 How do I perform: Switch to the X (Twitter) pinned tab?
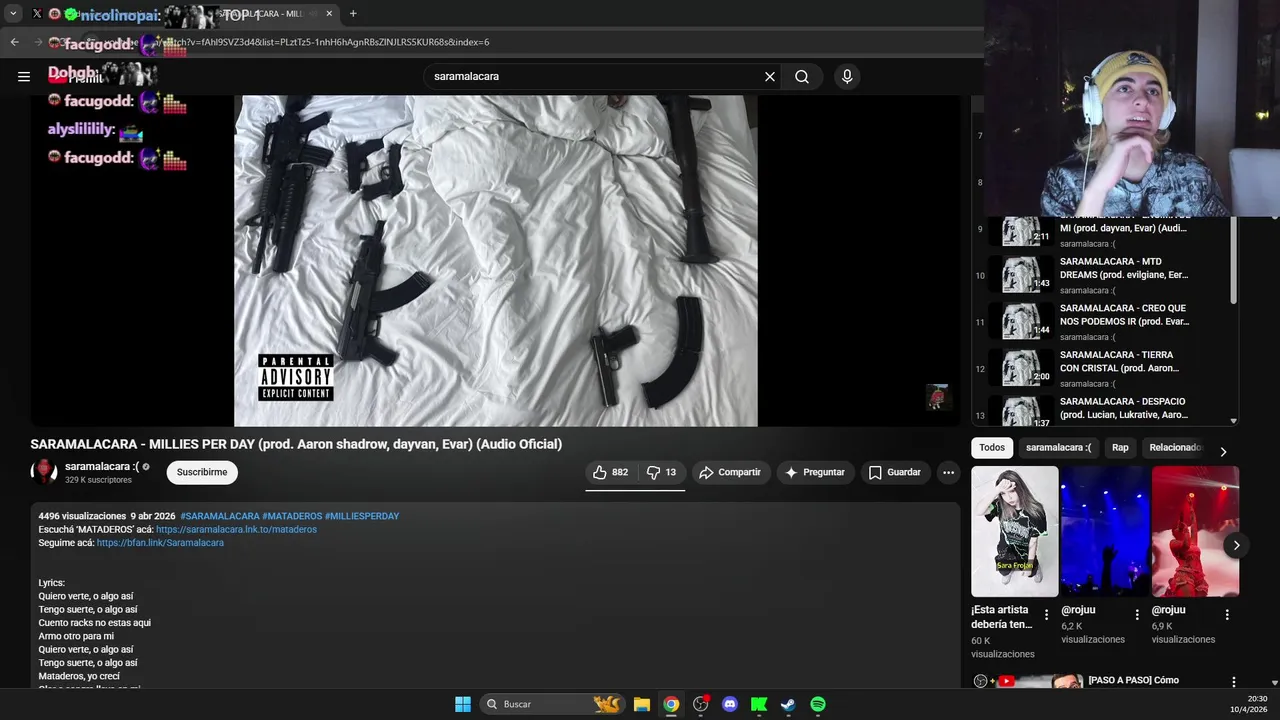37,14
